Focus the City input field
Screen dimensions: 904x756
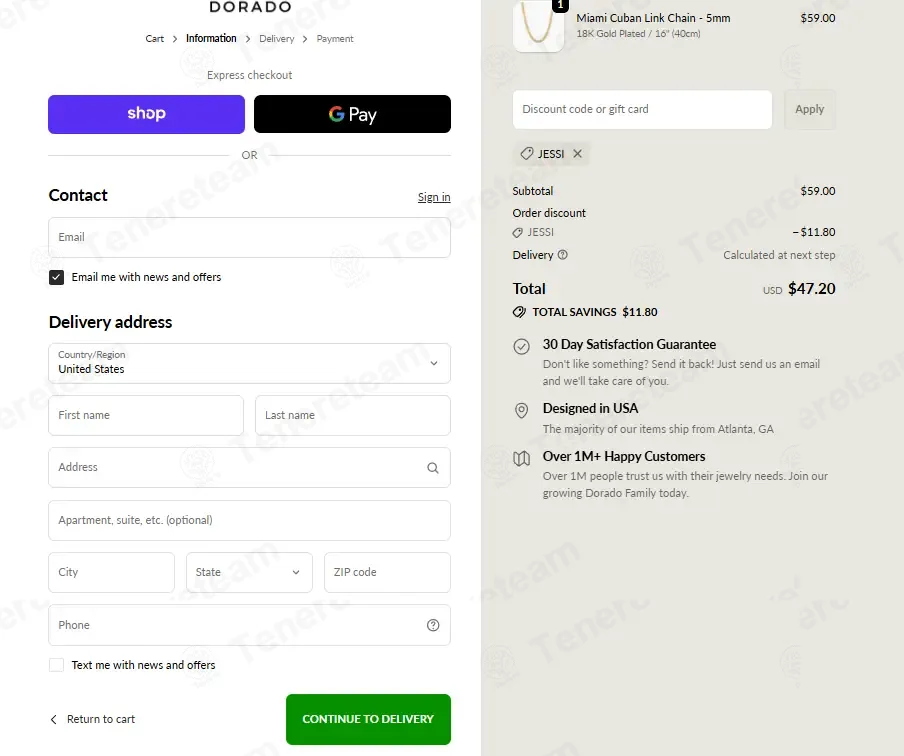(111, 572)
